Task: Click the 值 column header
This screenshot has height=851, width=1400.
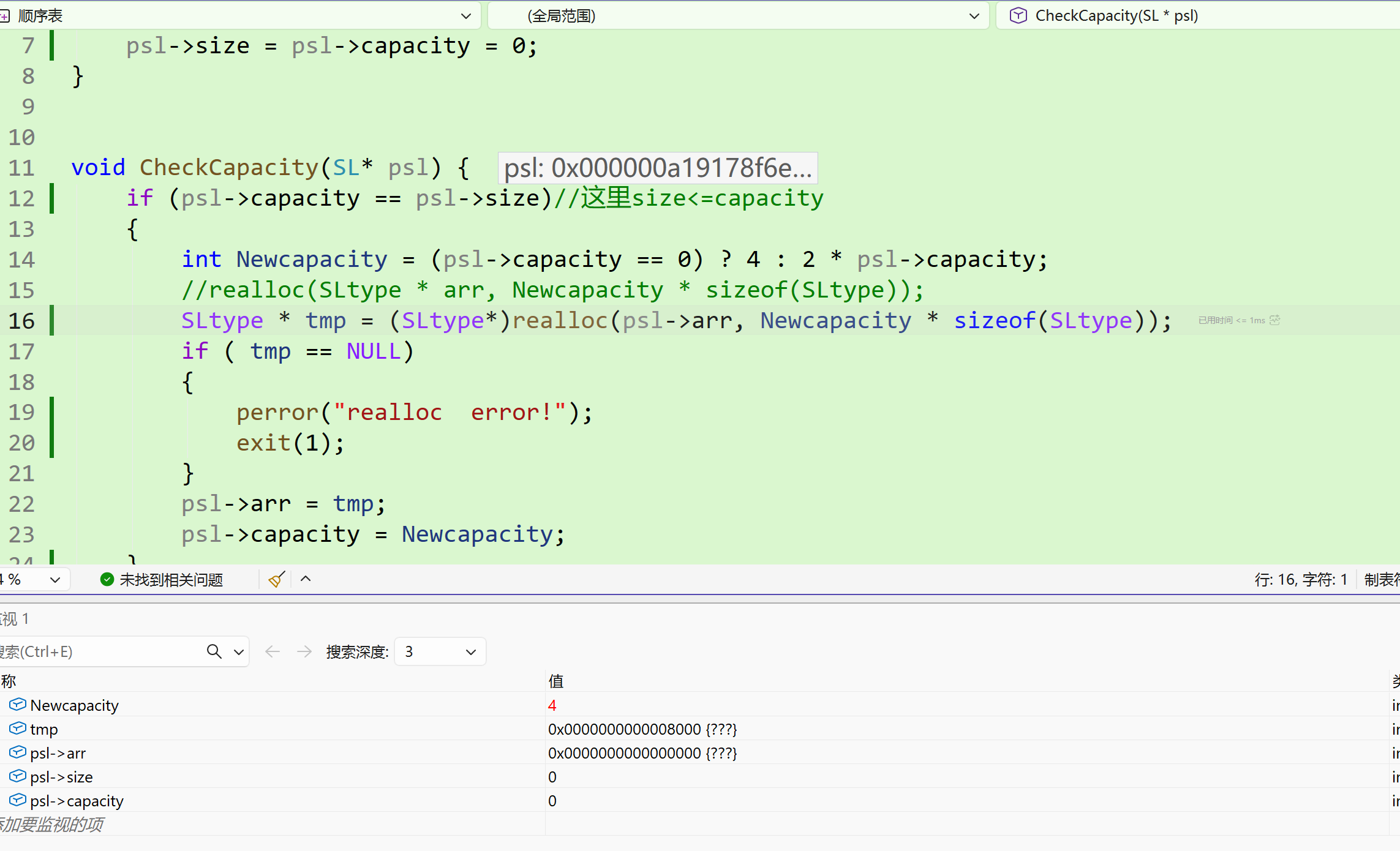Action: (x=556, y=681)
